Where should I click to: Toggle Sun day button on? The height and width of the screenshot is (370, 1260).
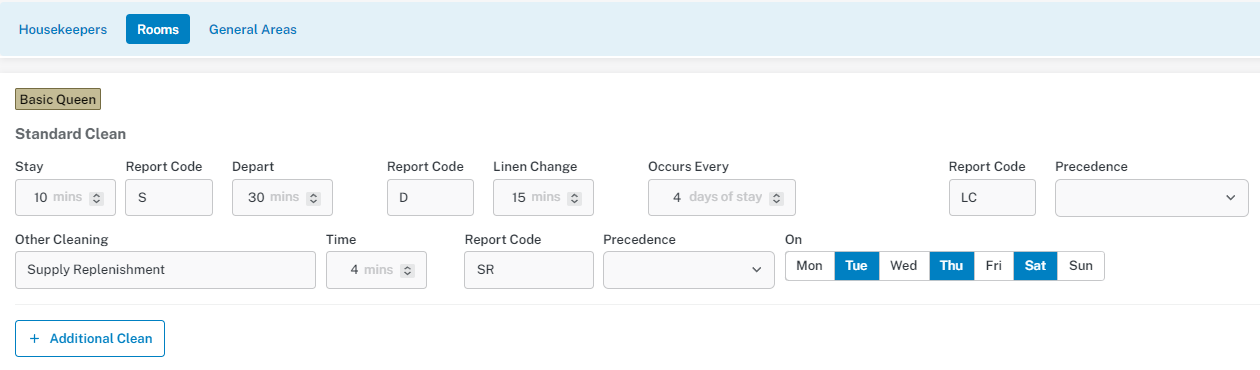click(1081, 266)
